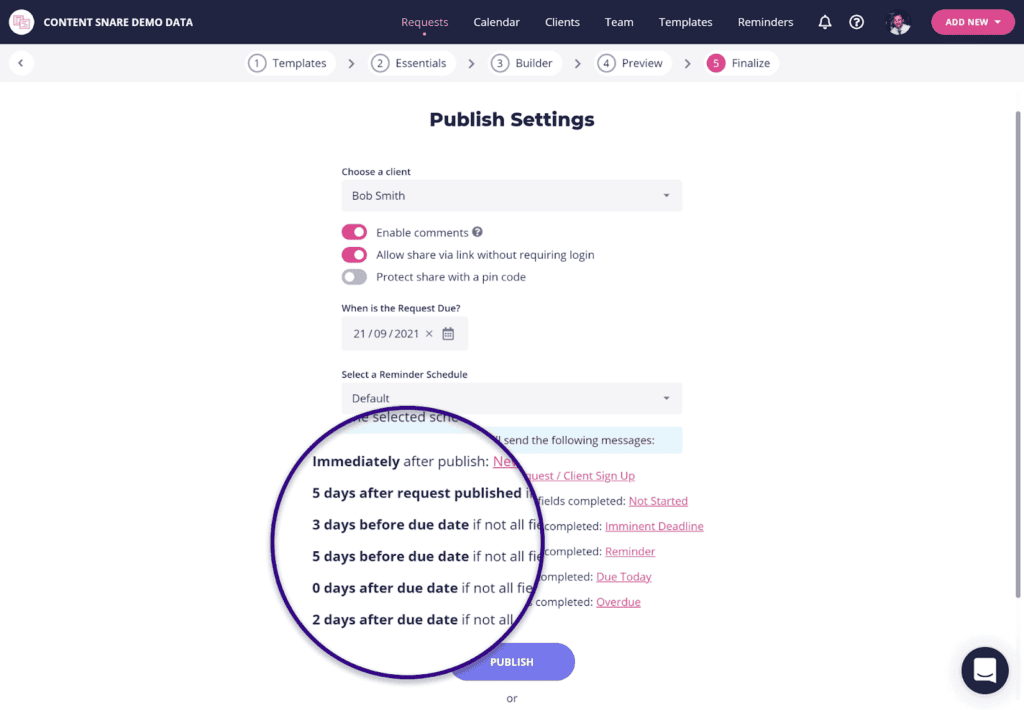Open the Calendar menu
The width and height of the screenshot is (1024, 710).
click(496, 22)
